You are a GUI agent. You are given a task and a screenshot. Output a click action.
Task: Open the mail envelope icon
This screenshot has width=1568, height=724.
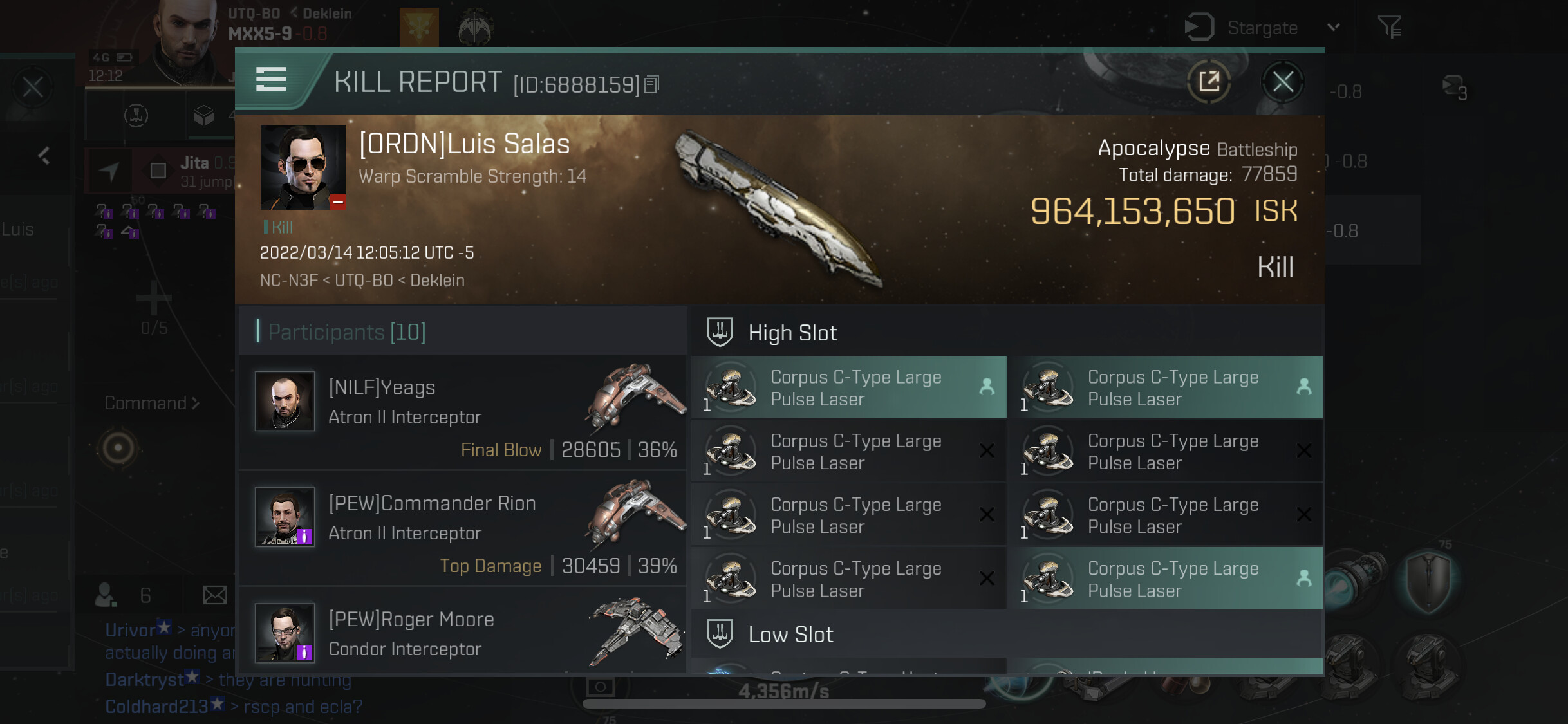[x=214, y=595]
